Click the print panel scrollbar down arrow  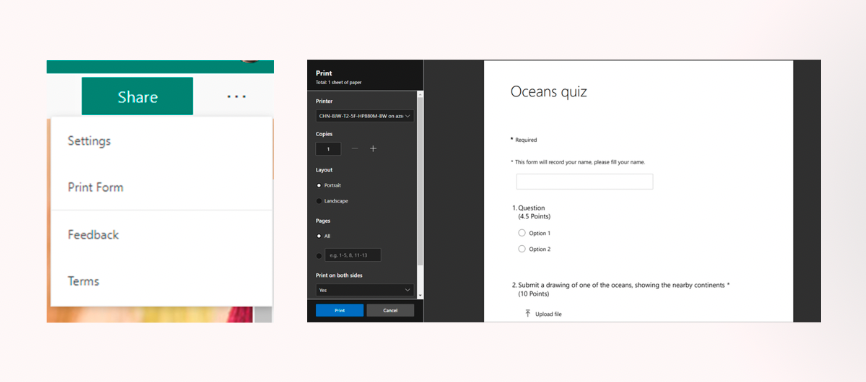click(421, 295)
